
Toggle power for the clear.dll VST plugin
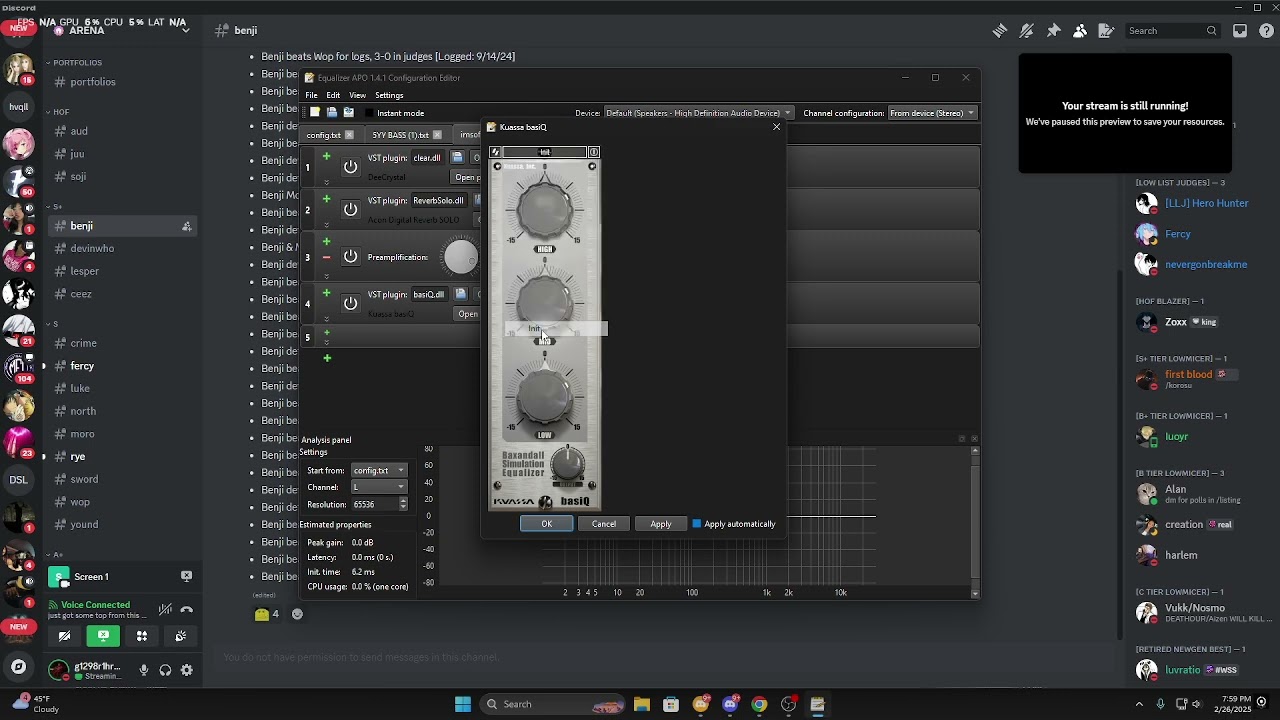[x=350, y=167]
